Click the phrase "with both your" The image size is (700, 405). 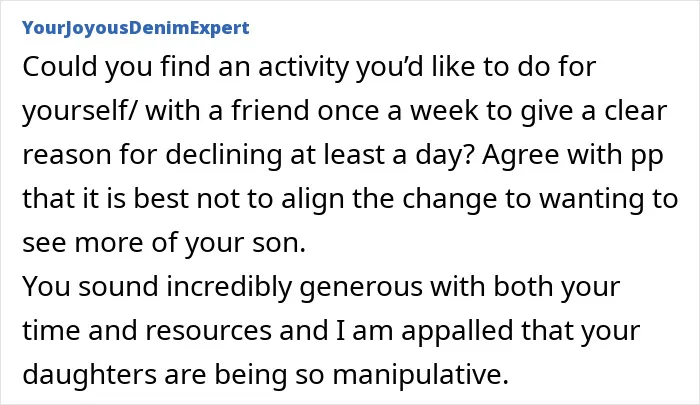(x=525, y=287)
